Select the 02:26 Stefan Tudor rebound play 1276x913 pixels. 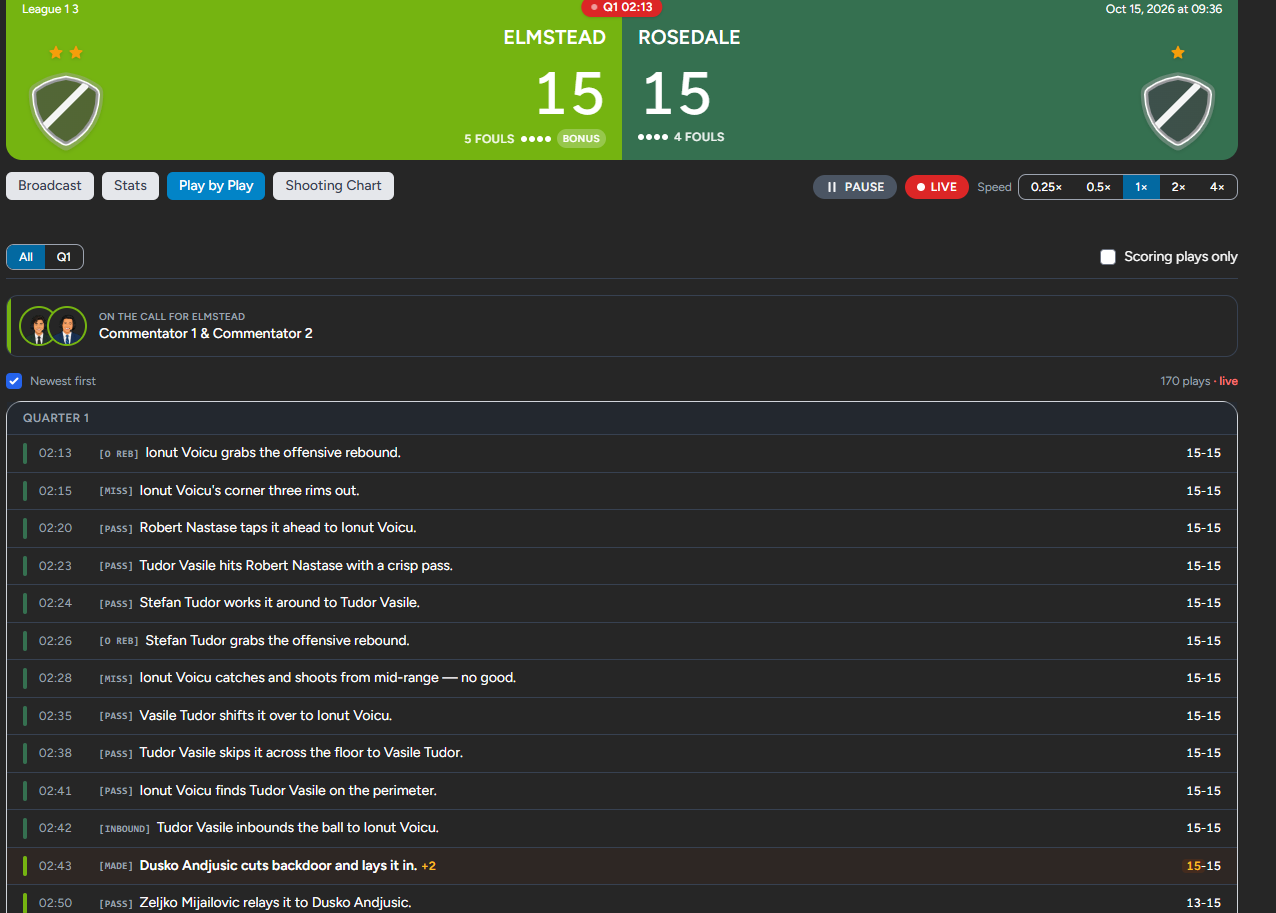click(622, 641)
